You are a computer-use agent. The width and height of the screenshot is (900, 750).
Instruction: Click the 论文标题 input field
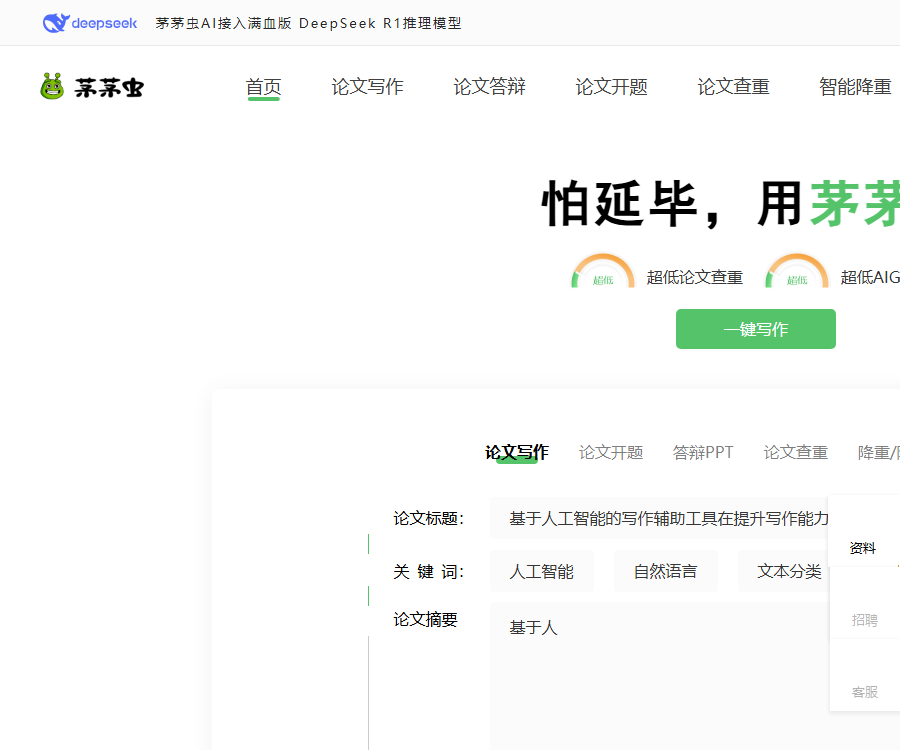(659, 518)
